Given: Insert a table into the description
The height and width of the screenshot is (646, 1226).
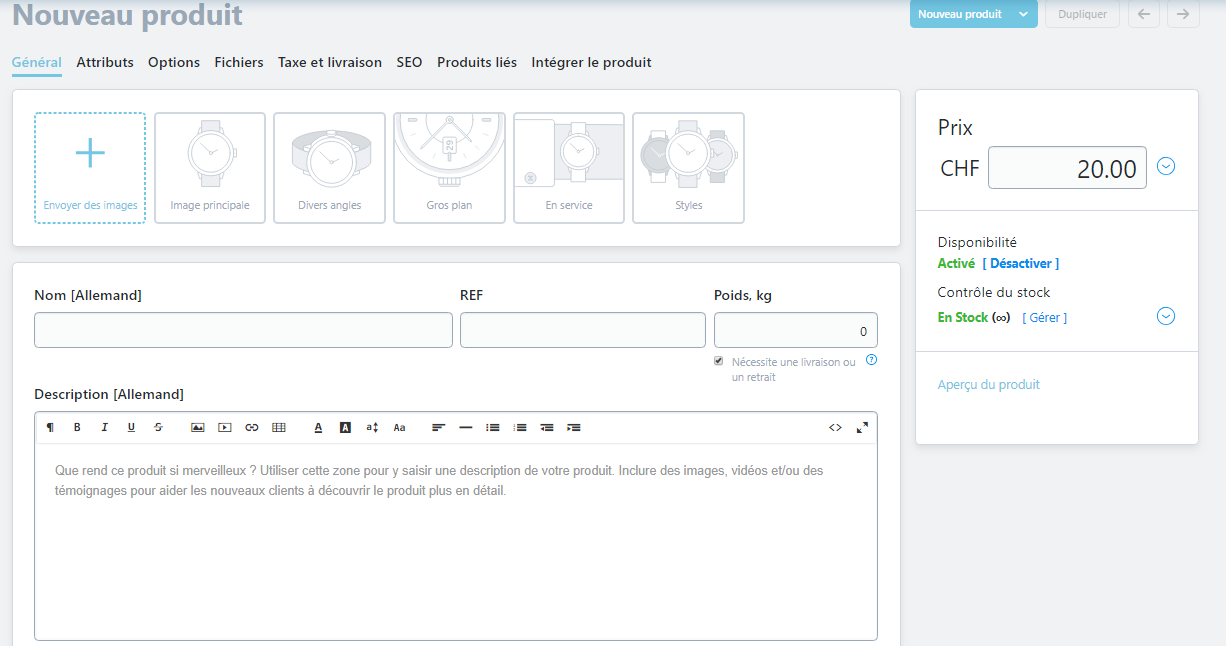Looking at the screenshot, I should [x=279, y=427].
